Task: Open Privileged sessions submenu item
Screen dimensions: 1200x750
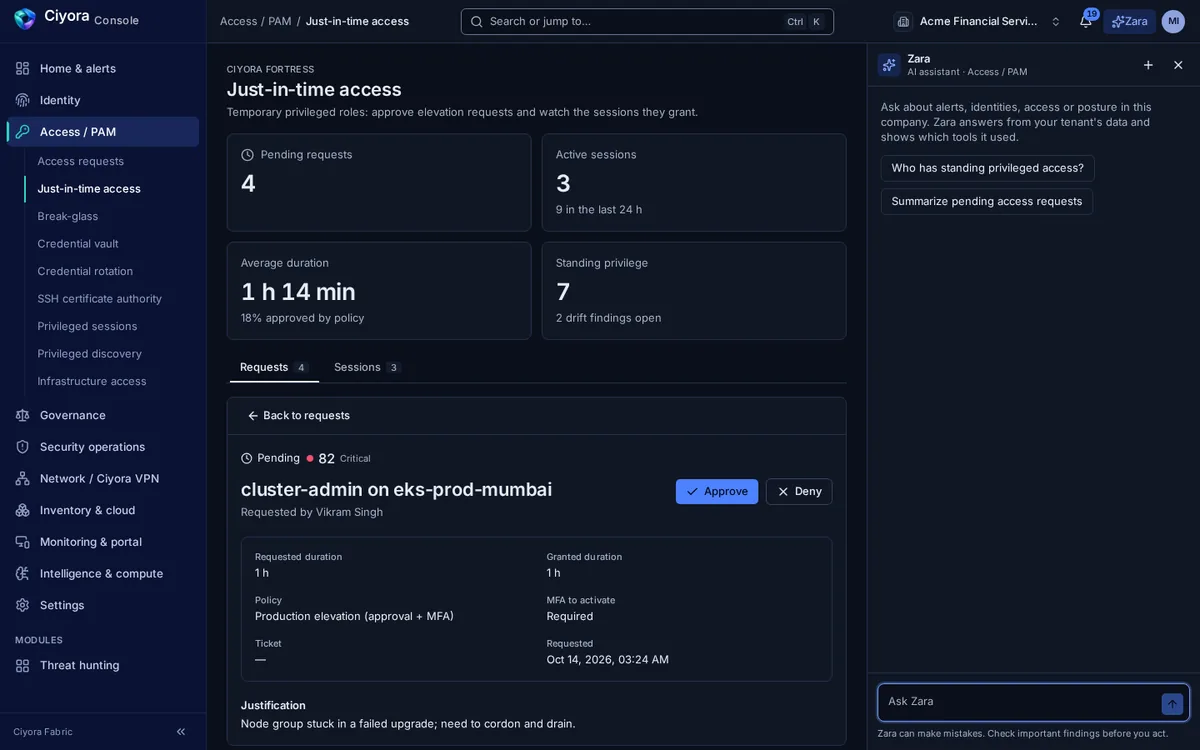Action: (112, 326)
